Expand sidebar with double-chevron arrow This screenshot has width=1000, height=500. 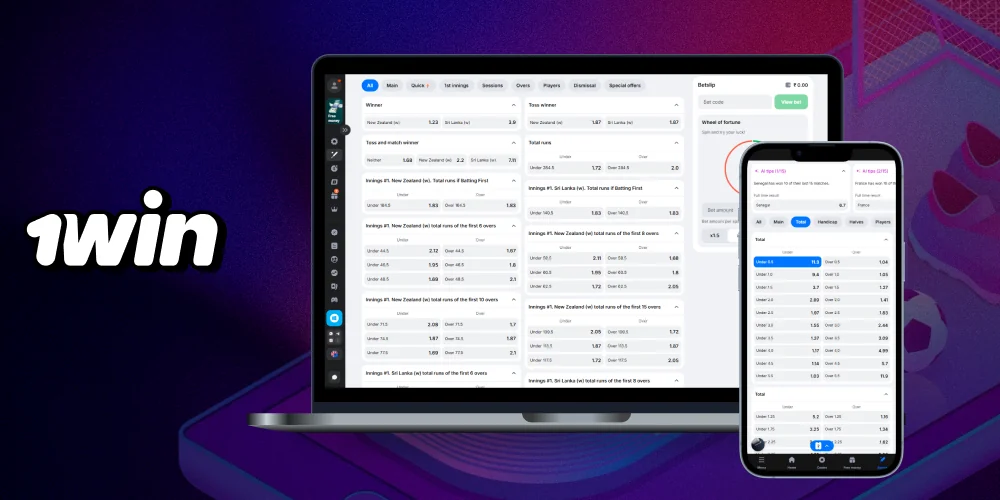(x=345, y=130)
